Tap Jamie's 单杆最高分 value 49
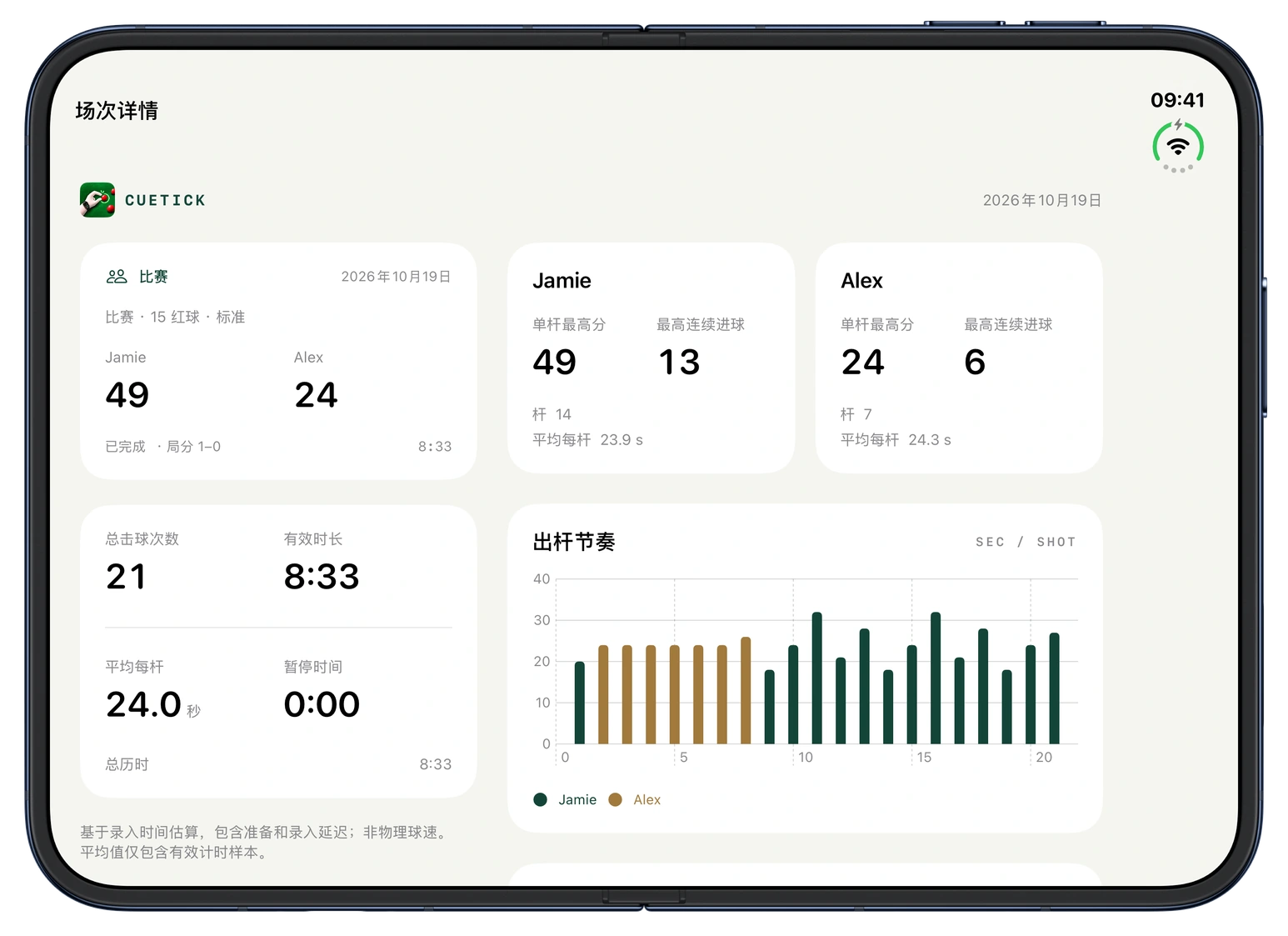 [555, 363]
